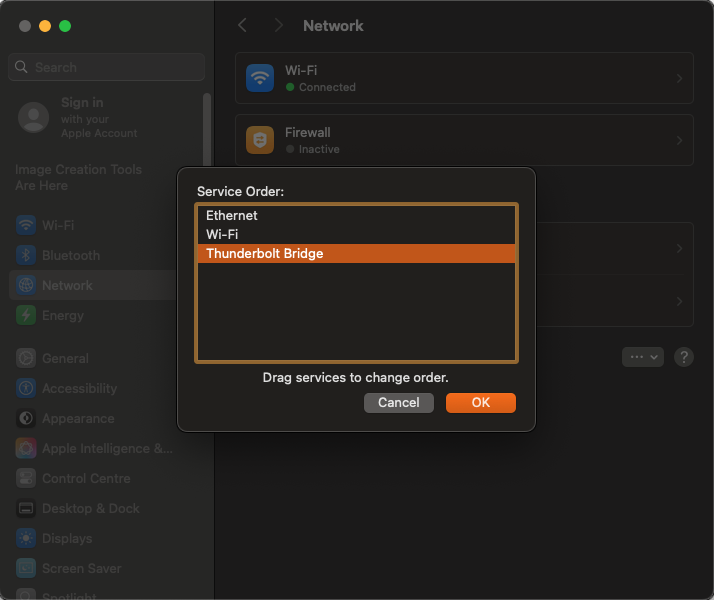
Task: Click the Sign in account avatar
Action: point(33,117)
